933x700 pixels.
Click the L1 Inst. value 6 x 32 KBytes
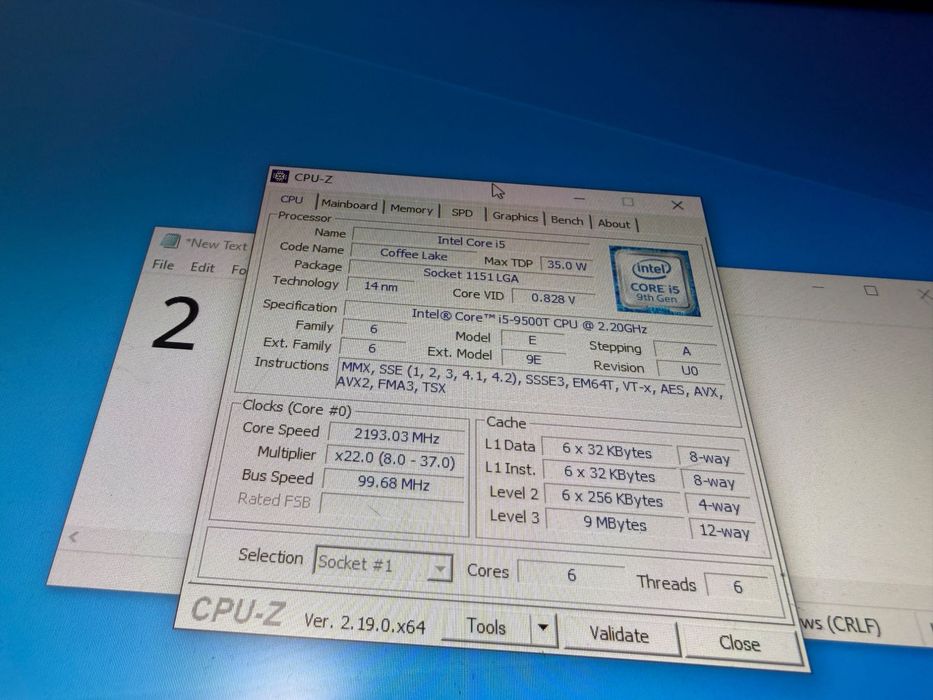pos(609,474)
